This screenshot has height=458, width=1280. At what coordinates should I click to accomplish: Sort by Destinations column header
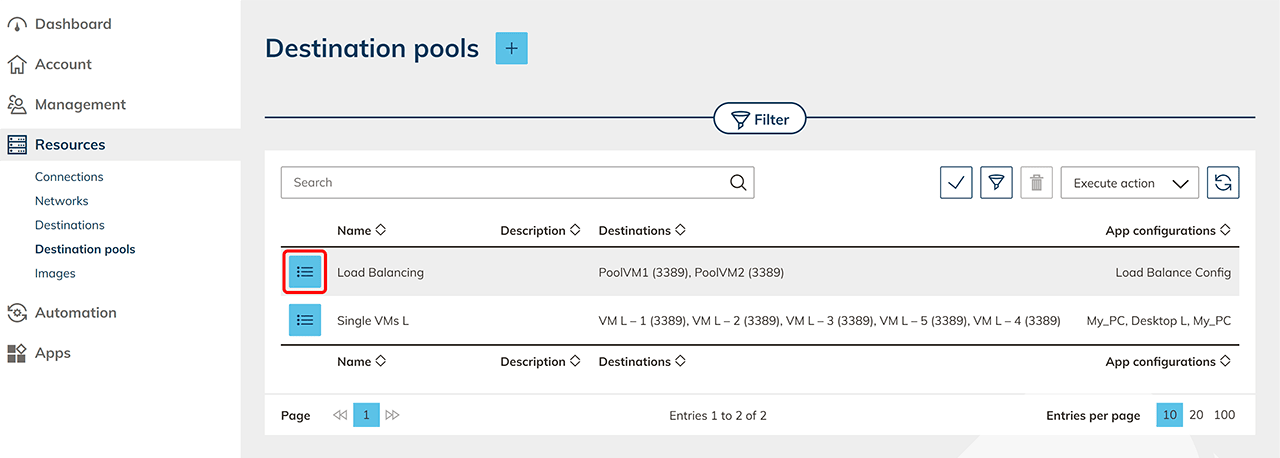(641, 231)
